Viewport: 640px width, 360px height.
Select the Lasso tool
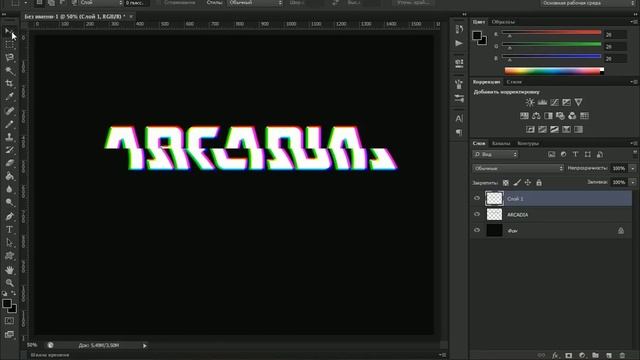point(9,58)
